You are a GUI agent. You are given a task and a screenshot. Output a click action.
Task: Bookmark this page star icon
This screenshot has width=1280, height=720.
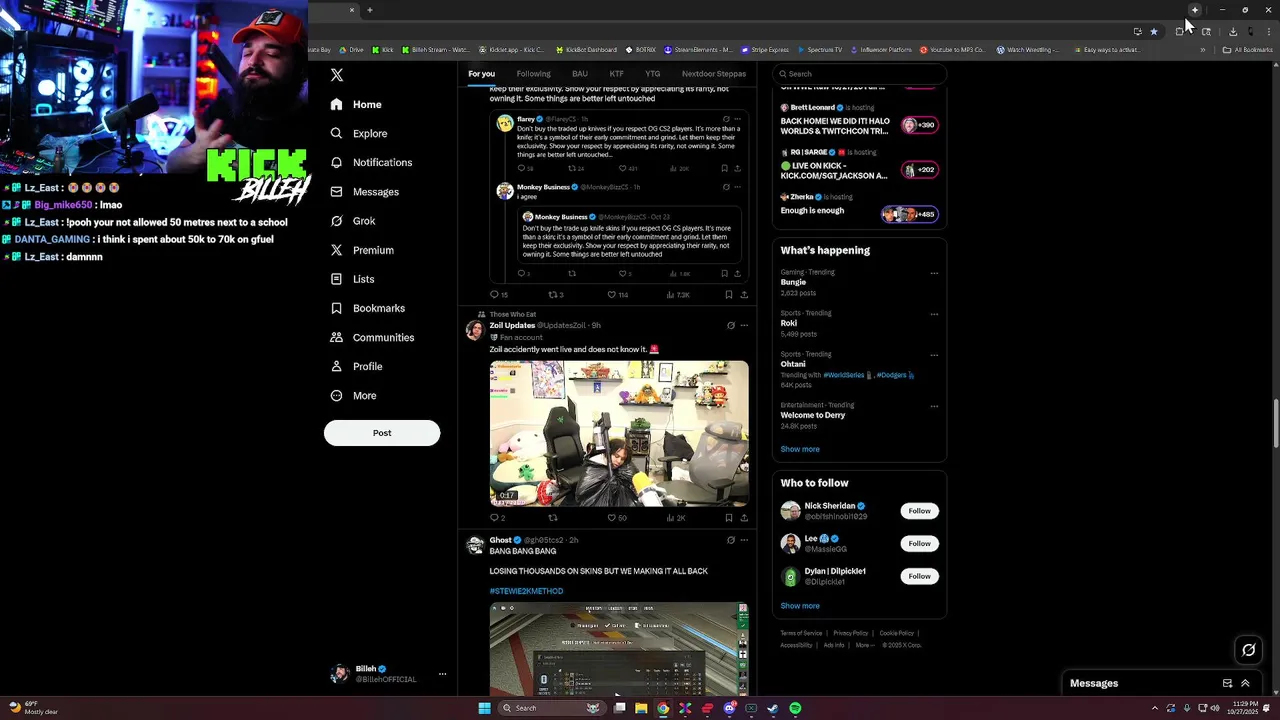1154,31
